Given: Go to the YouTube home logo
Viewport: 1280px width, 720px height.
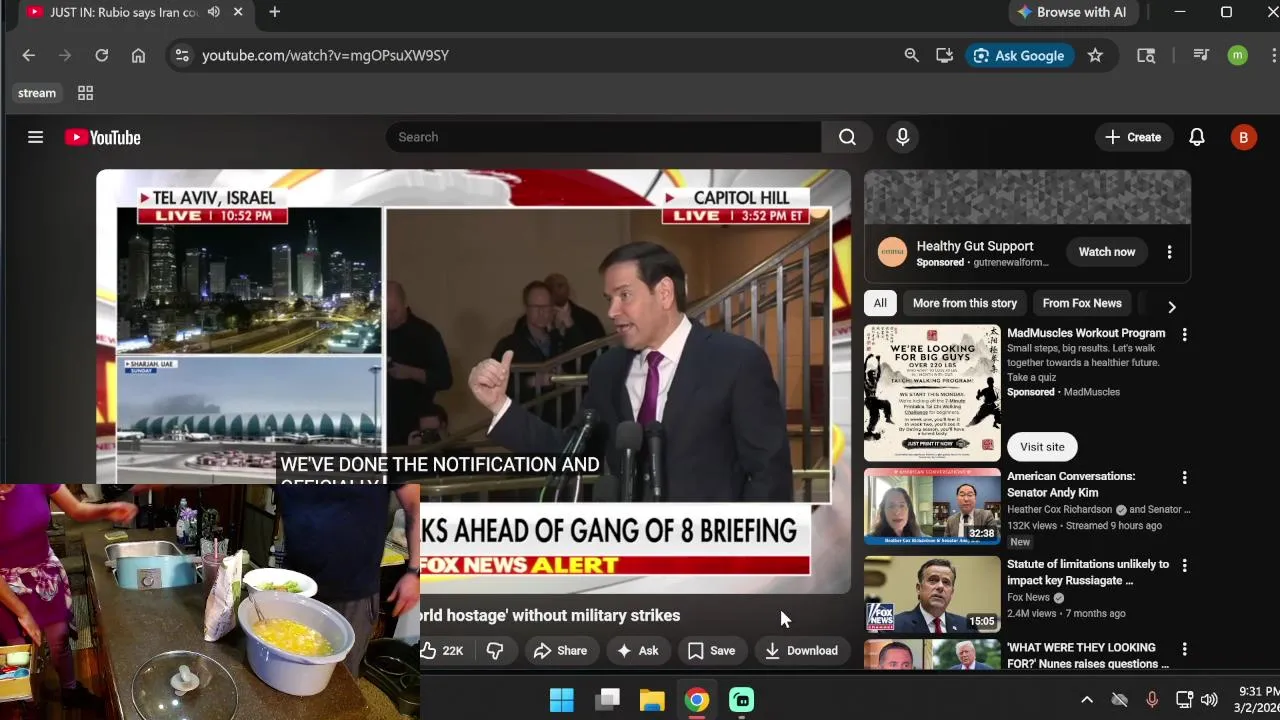Looking at the screenshot, I should click(x=103, y=137).
